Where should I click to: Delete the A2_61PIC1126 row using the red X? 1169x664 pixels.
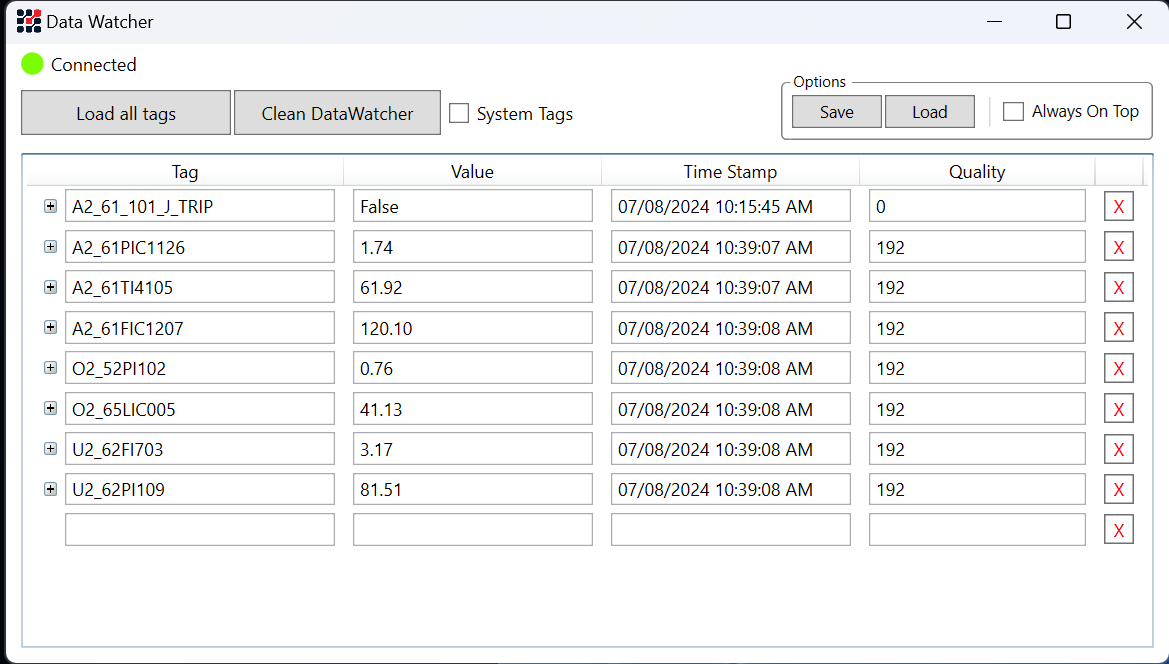(1118, 247)
